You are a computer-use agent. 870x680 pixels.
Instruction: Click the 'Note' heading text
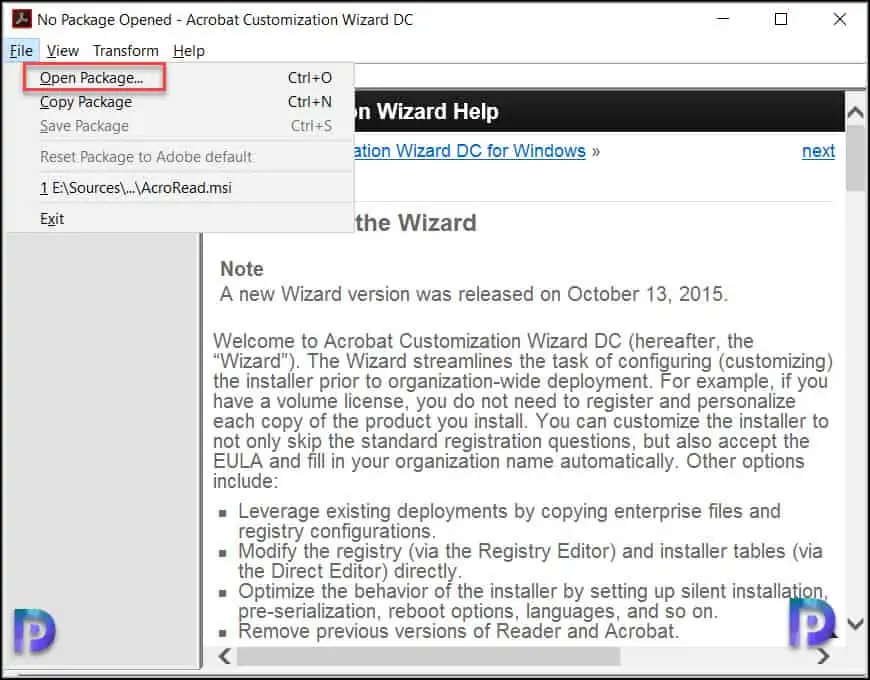[242, 269]
